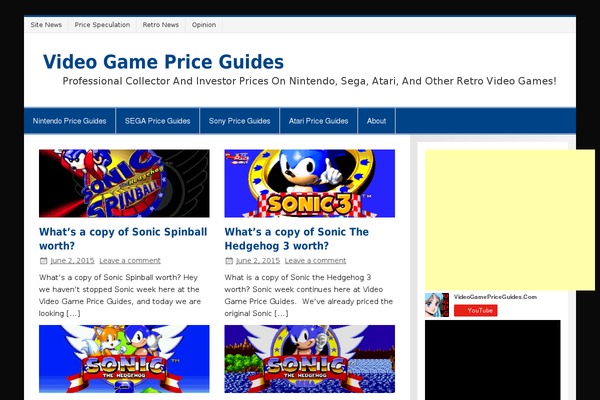Open the original Sonic The Hedgehog thumbnail
This screenshot has width=600, height=400.
click(310, 359)
